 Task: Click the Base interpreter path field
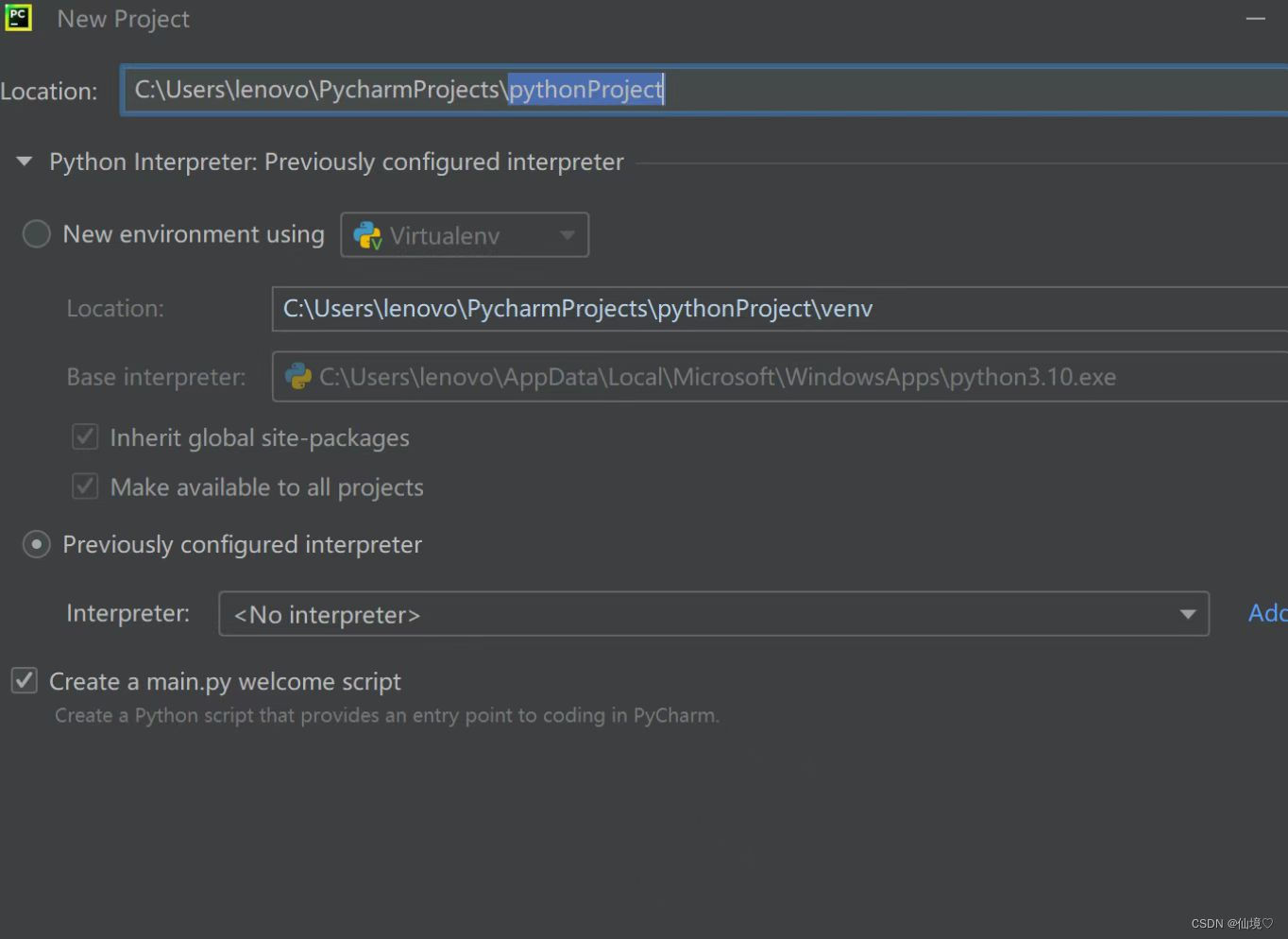[780, 377]
